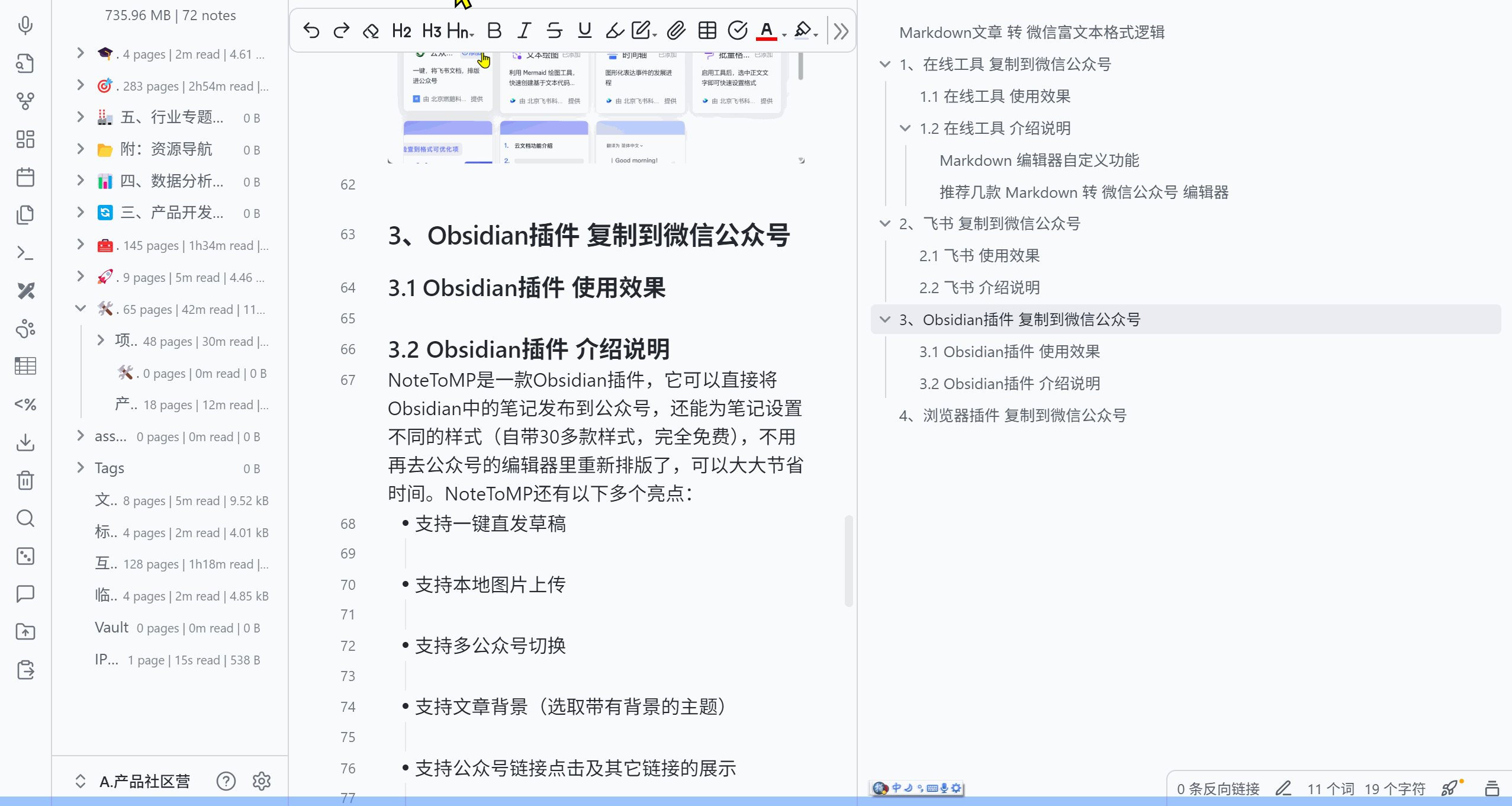Viewport: 1512px width, 806px height.
Task: Click the attachment paperclip icon
Action: [676, 30]
